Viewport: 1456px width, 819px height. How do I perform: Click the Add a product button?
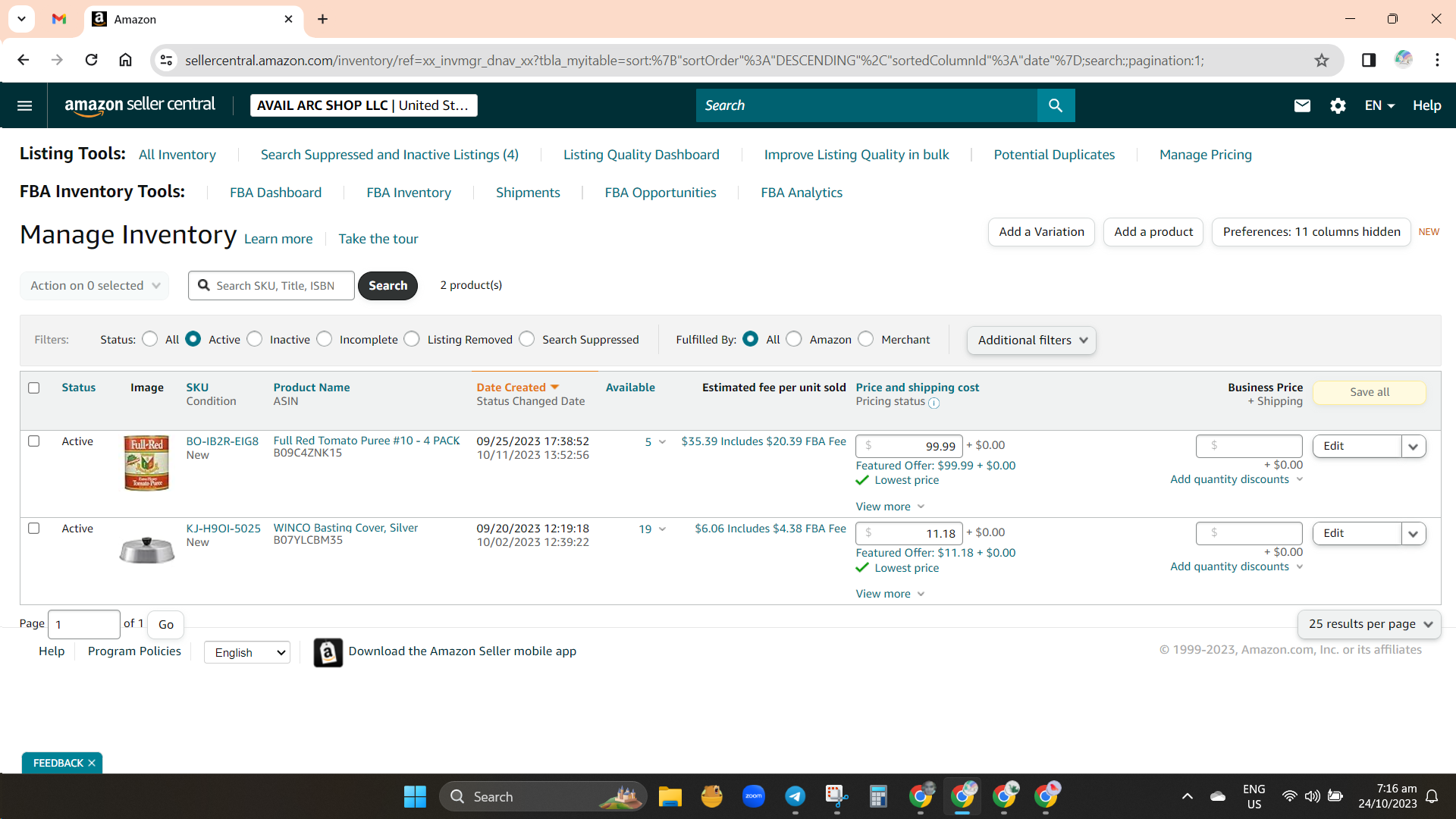1153,232
